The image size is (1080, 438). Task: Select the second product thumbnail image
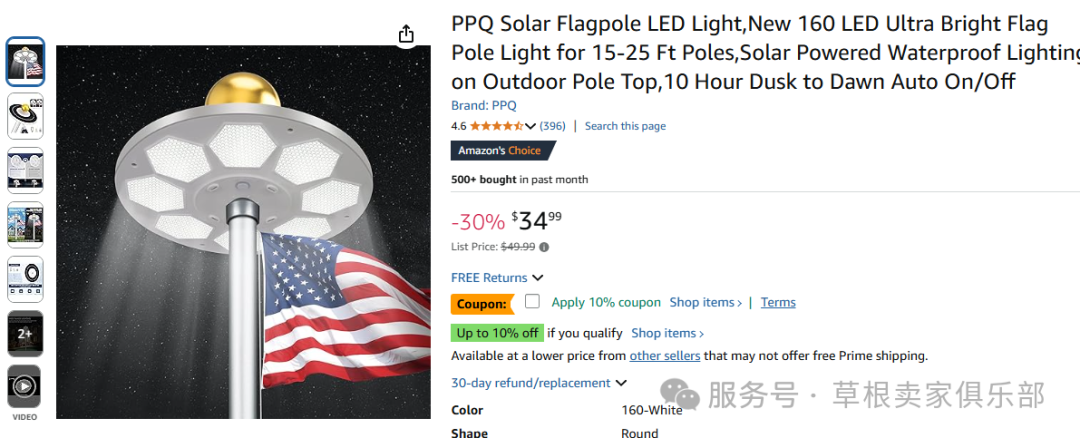click(25, 116)
